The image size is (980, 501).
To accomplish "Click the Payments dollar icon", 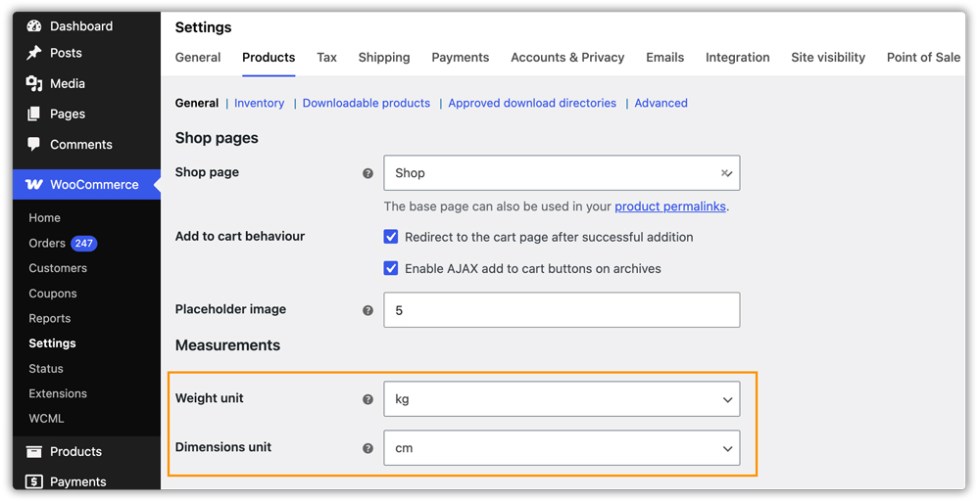I will coord(34,482).
